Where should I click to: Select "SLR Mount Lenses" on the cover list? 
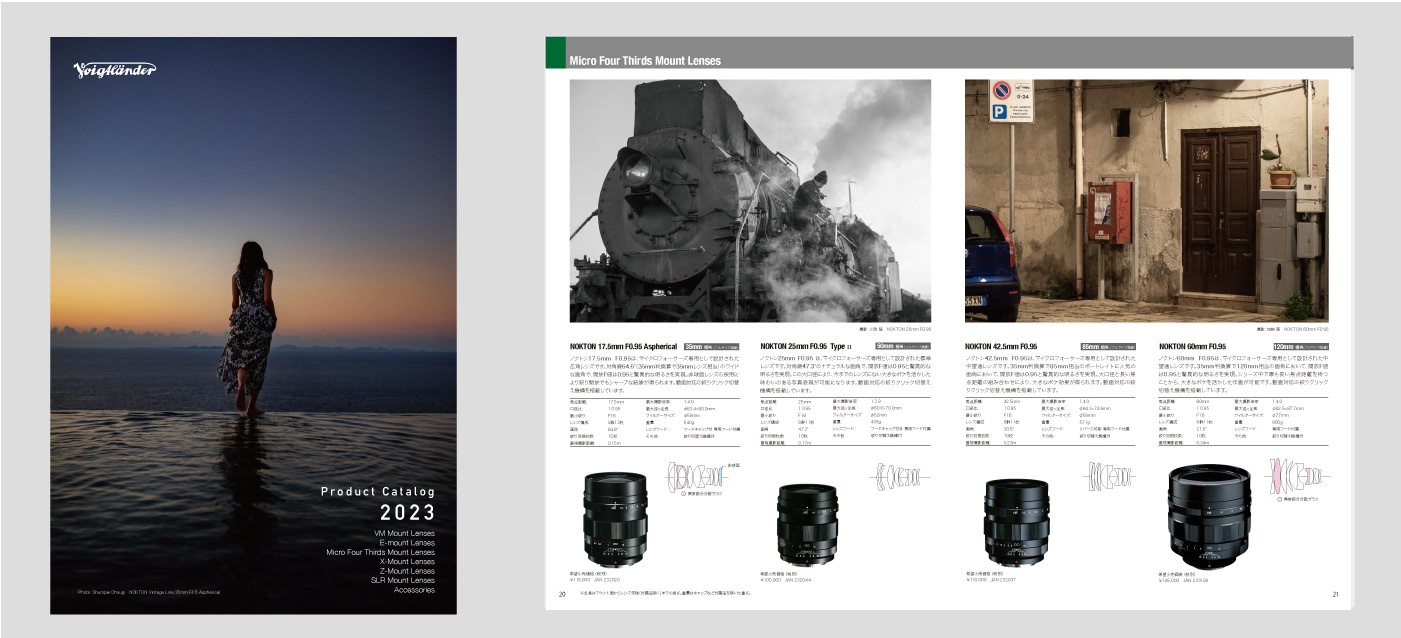[x=402, y=580]
